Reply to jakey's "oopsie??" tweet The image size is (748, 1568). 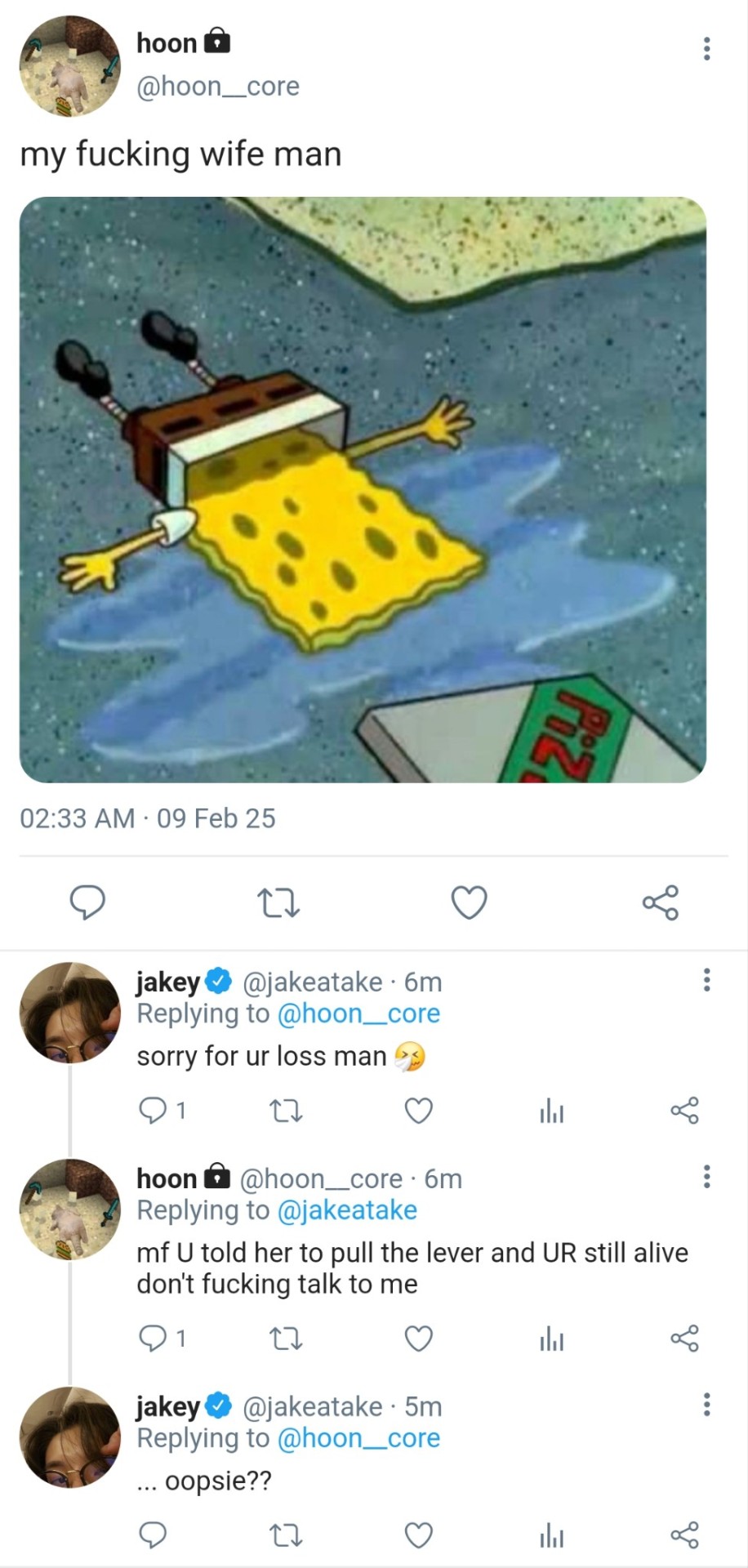(x=153, y=1535)
